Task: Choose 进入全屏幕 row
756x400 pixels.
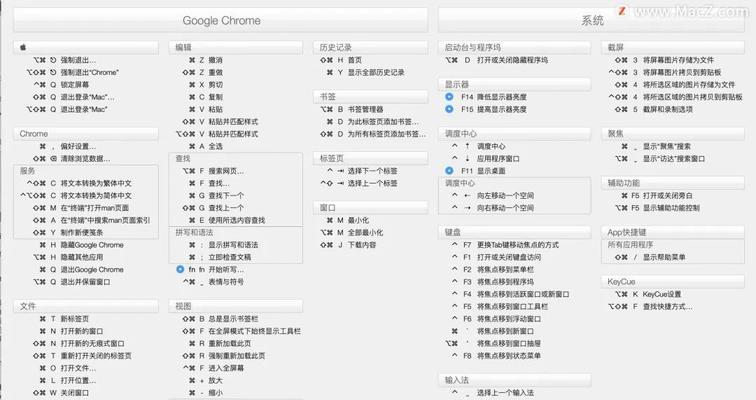Action: [x=213, y=368]
